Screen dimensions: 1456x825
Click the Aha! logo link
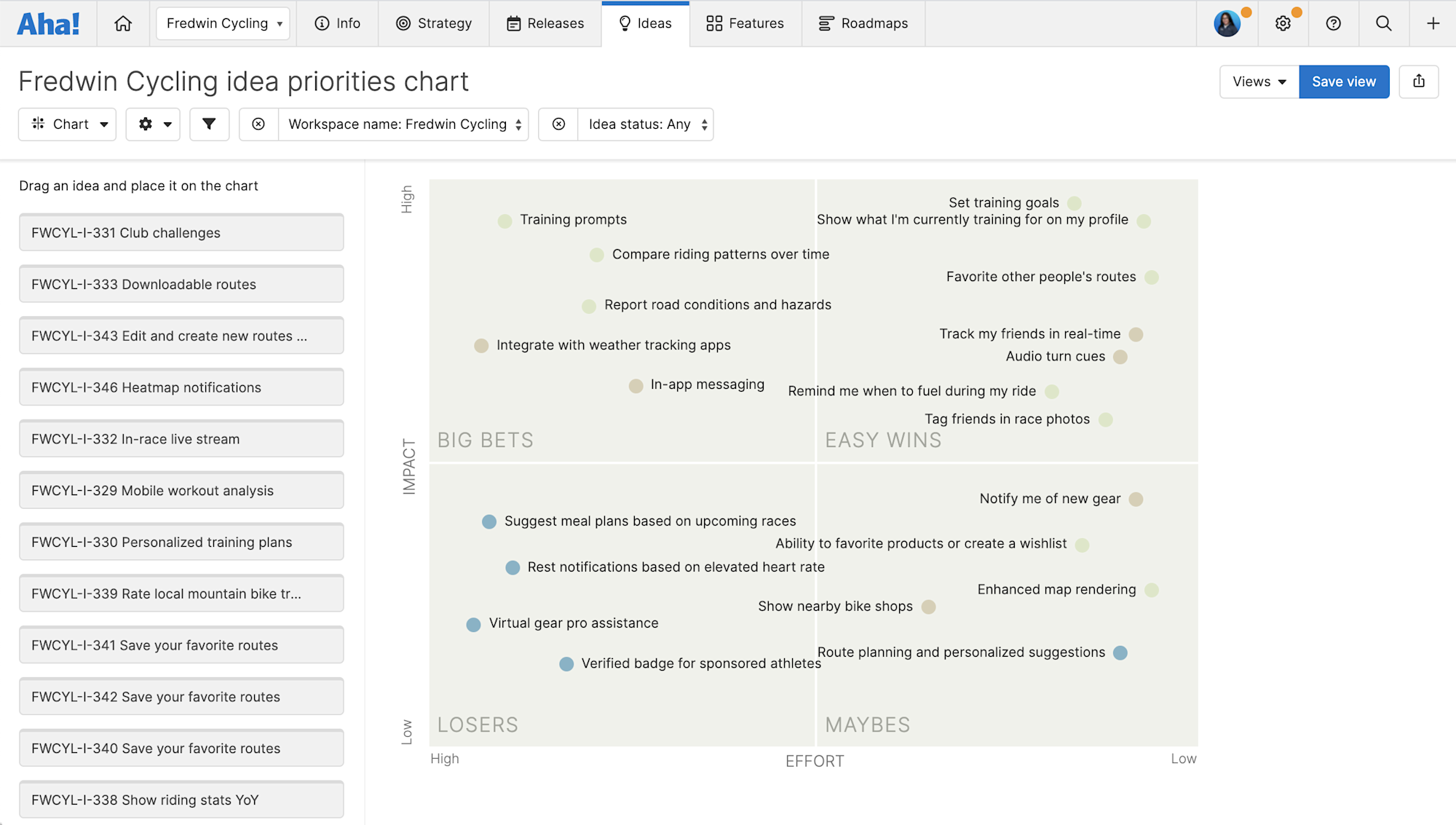48,23
